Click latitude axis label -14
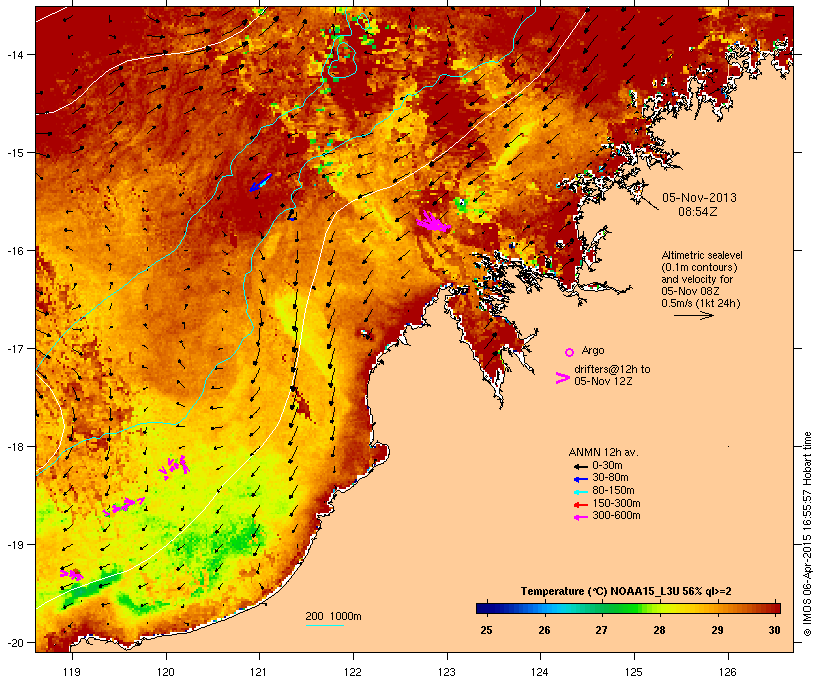820x680 pixels. (14, 55)
